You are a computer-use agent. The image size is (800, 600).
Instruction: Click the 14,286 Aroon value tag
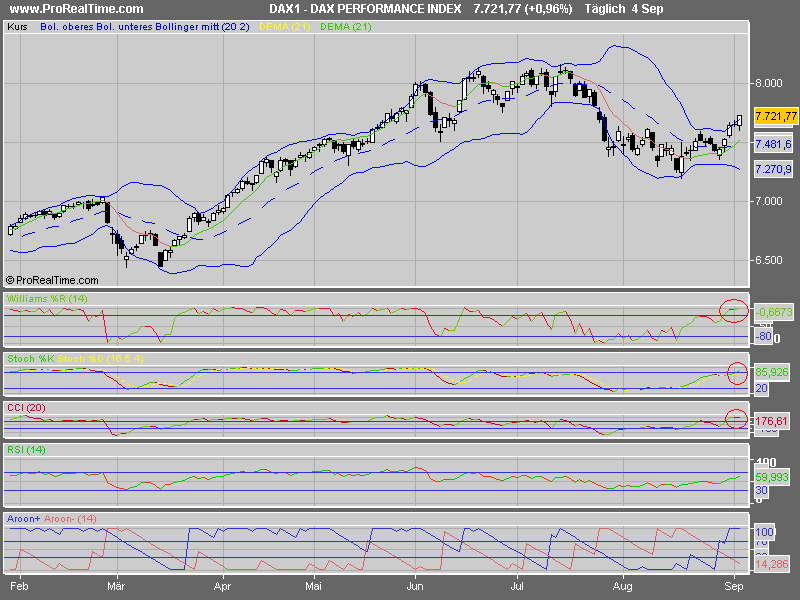pyautogui.click(x=772, y=564)
